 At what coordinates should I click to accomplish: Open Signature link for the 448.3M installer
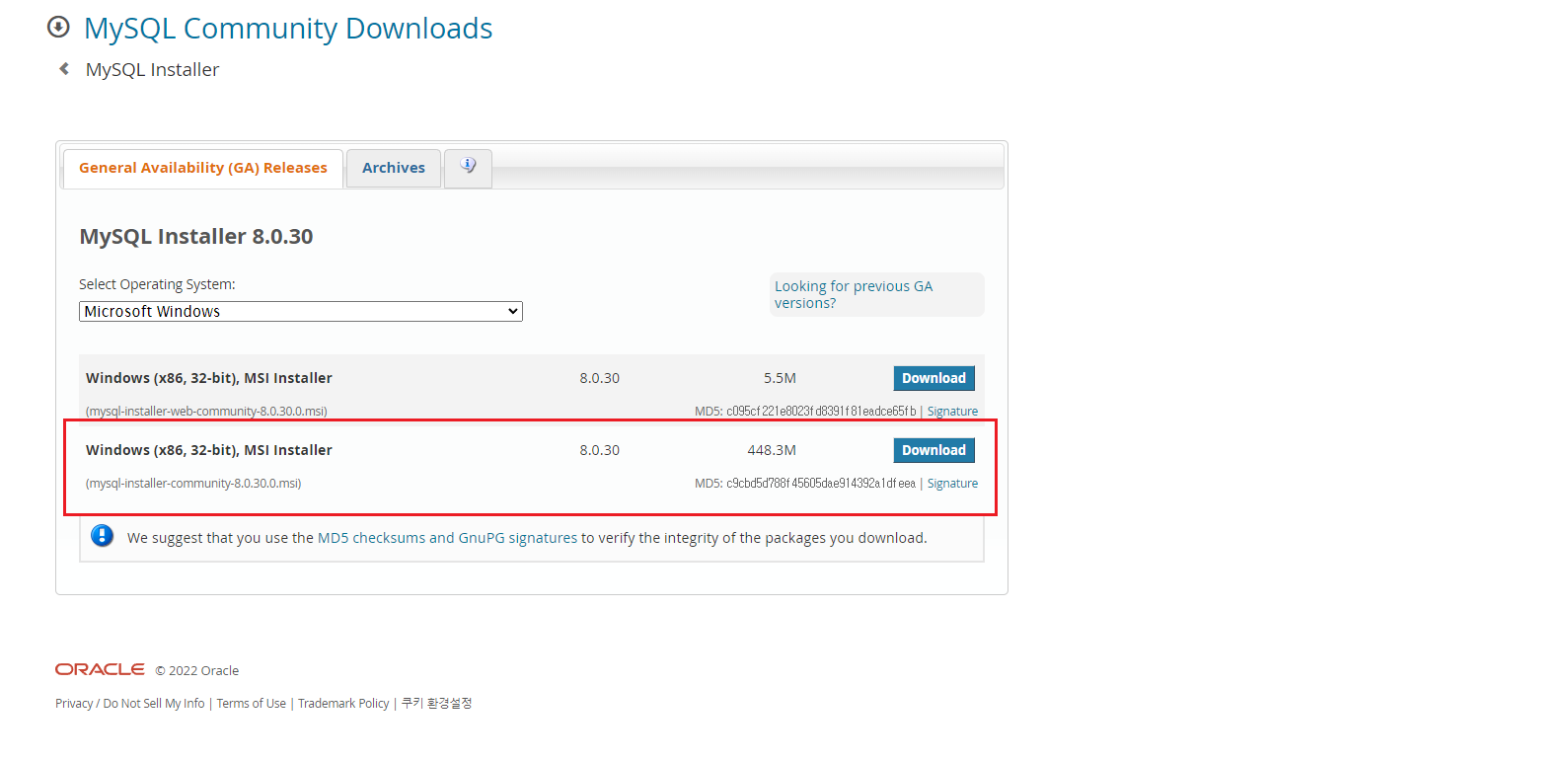[952, 484]
